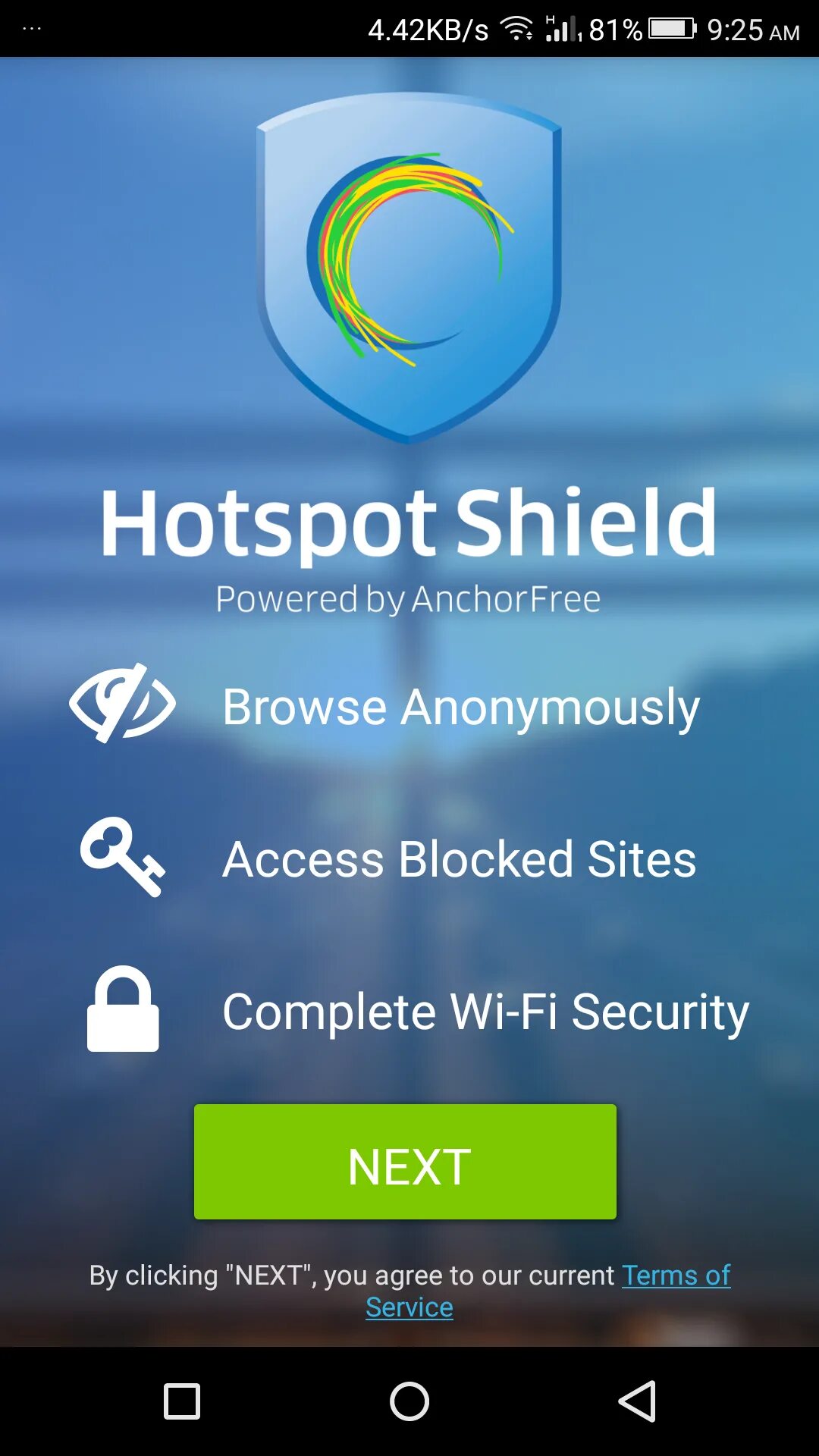Tap the crossed-out eye anonymous browsing icon
Image resolution: width=819 pixels, height=1456 pixels.
(x=122, y=703)
